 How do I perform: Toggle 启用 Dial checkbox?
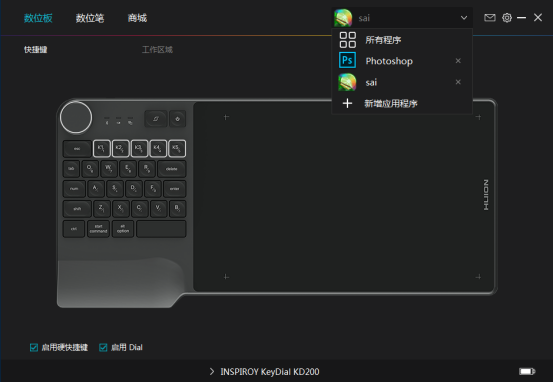pyautogui.click(x=103, y=348)
